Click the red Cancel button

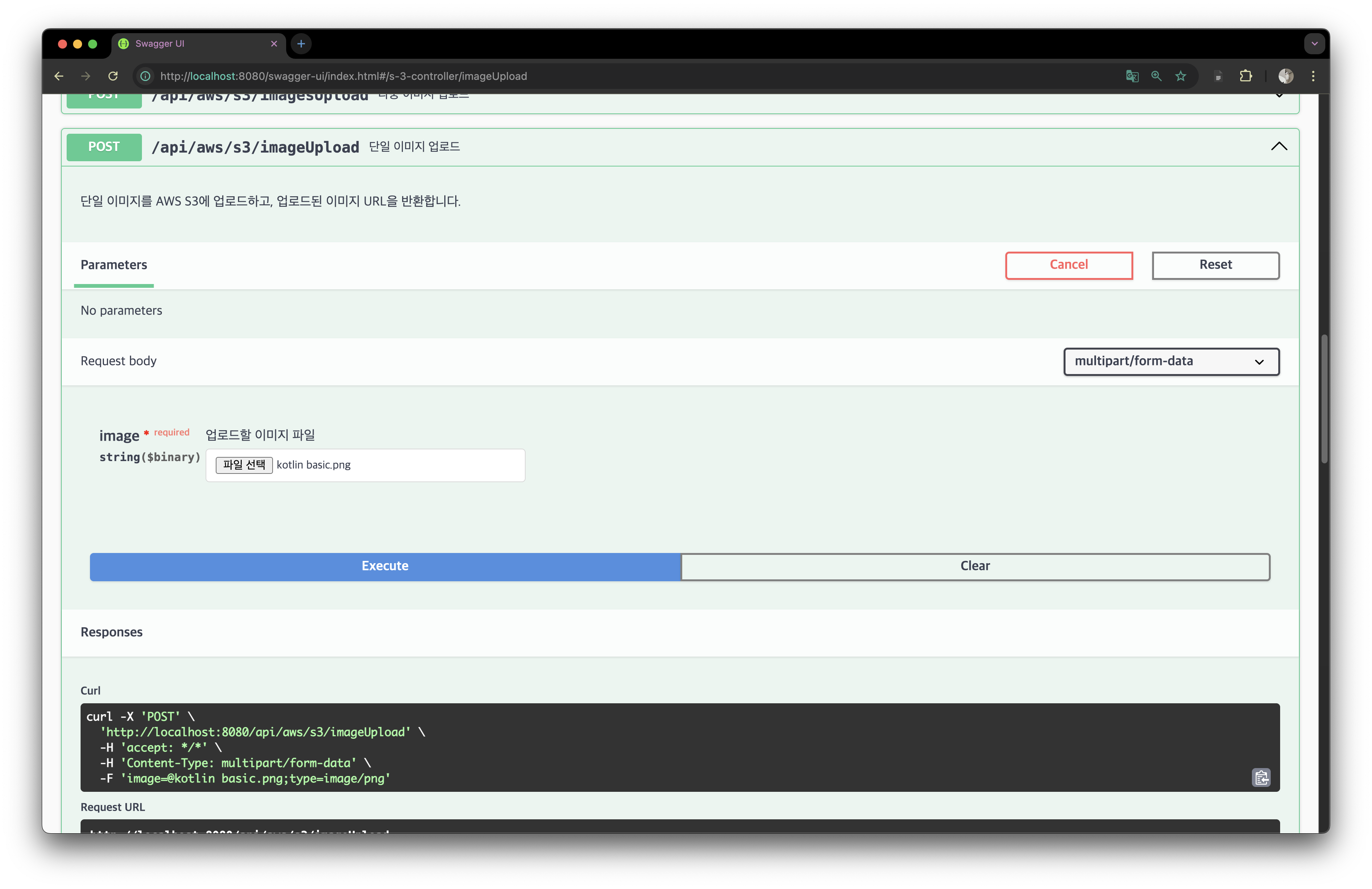(1068, 265)
